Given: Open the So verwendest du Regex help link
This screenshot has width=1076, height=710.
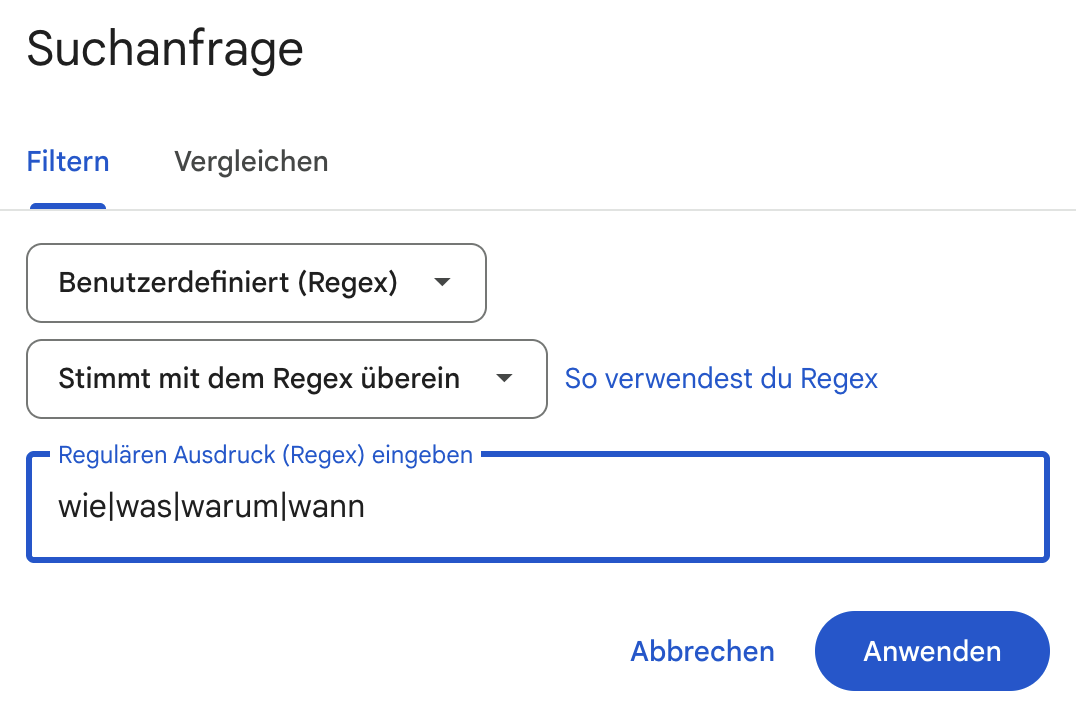Looking at the screenshot, I should 720,378.
